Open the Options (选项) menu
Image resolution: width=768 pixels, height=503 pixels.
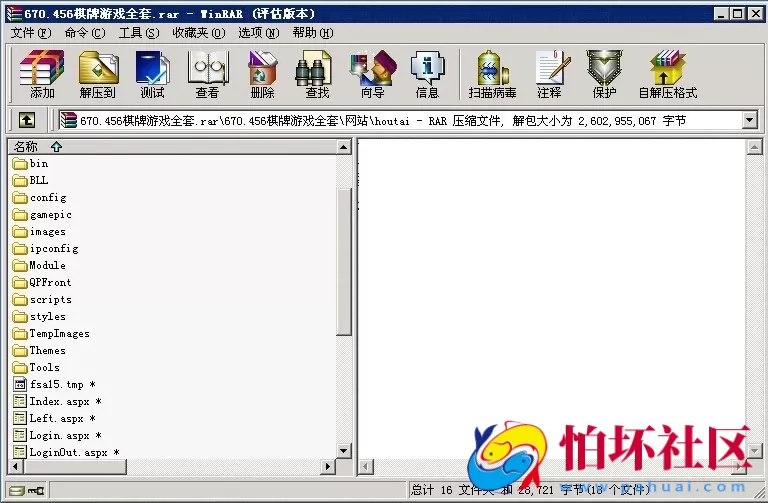click(x=258, y=32)
